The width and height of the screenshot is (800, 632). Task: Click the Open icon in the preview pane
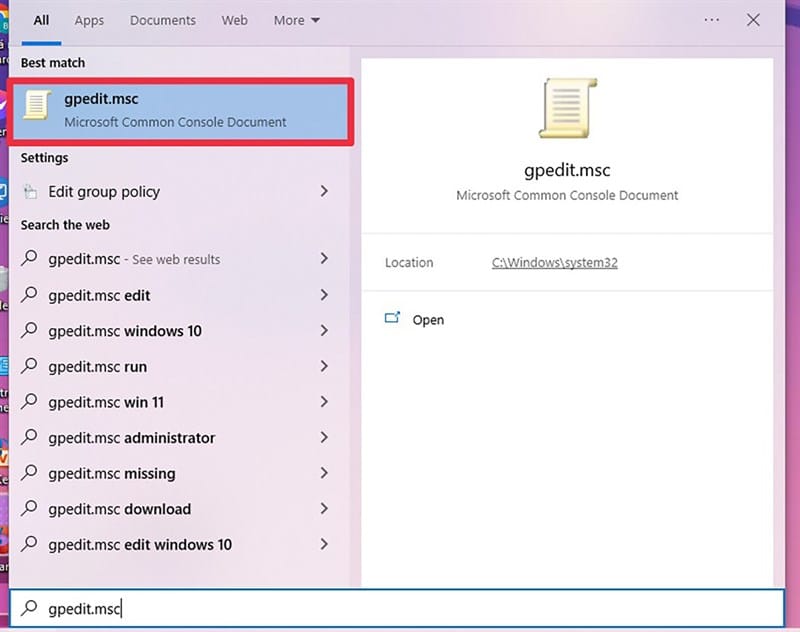392,318
